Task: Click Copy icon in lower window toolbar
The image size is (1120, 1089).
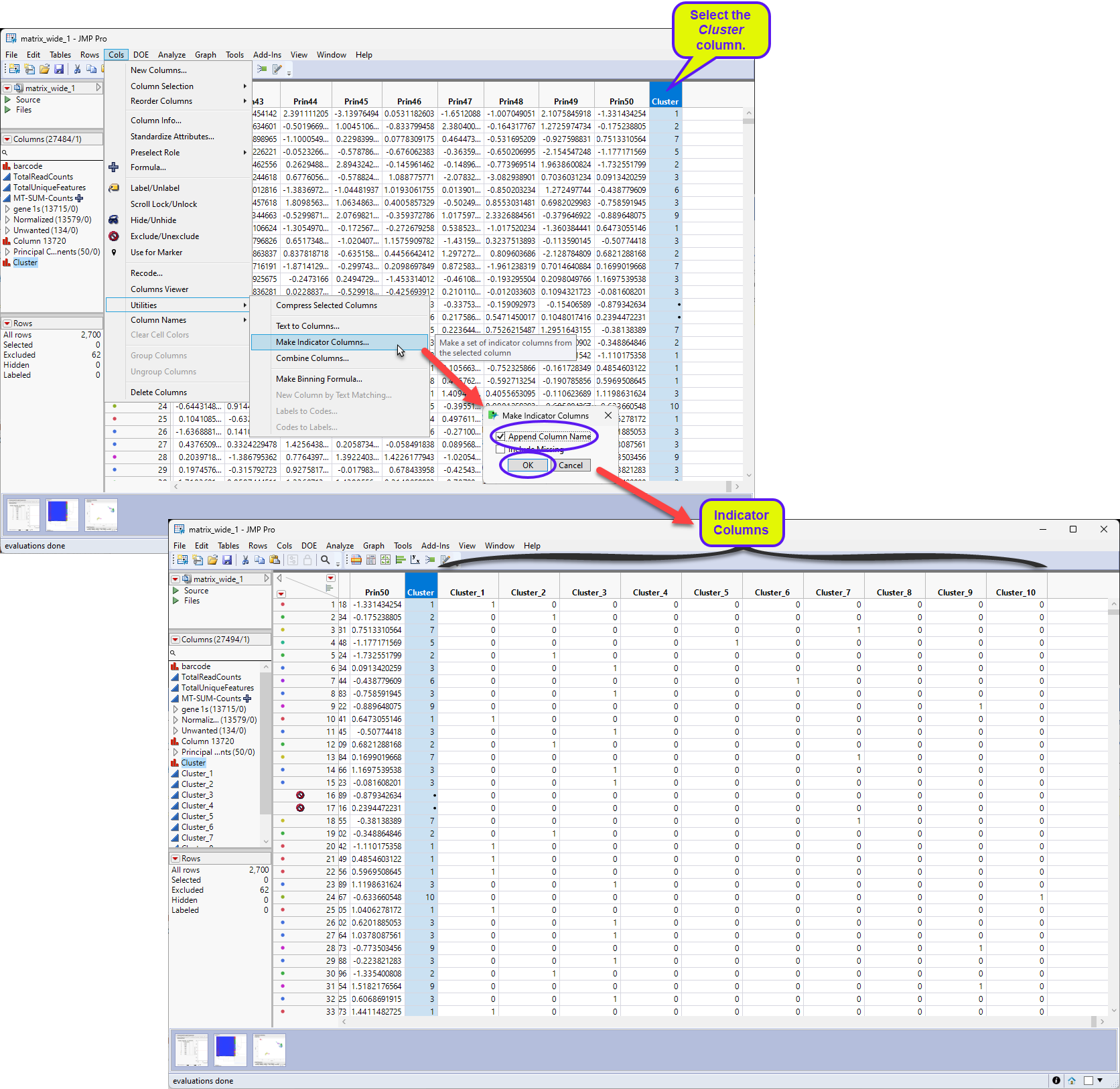Action: click(x=260, y=560)
